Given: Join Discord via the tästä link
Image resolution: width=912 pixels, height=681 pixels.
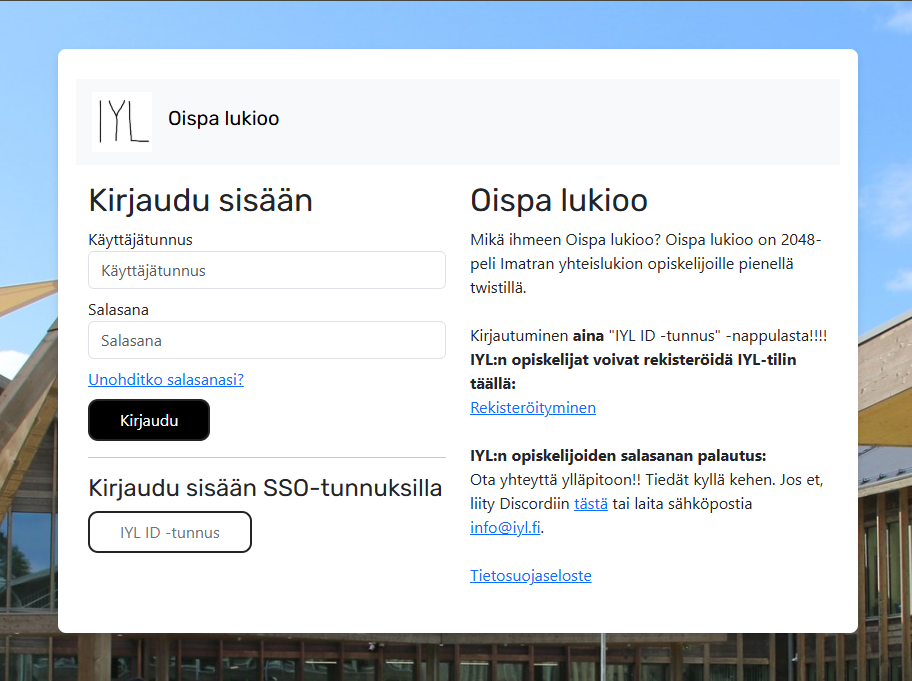Looking at the screenshot, I should point(592,503).
